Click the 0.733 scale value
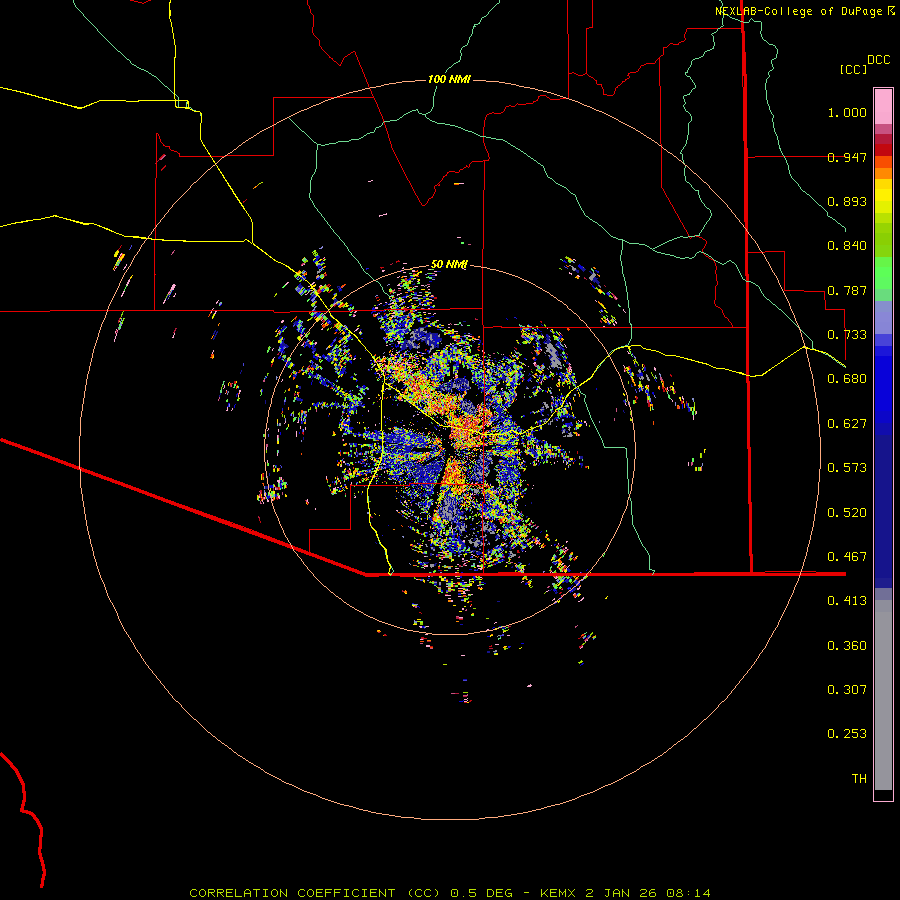The height and width of the screenshot is (900, 900). (847, 335)
